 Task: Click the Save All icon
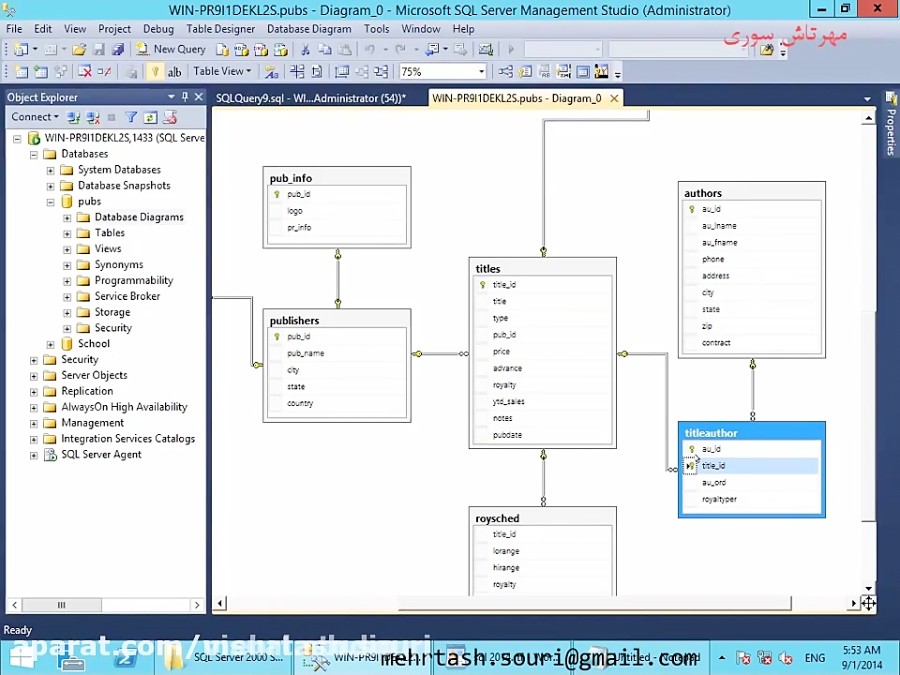pos(118,49)
